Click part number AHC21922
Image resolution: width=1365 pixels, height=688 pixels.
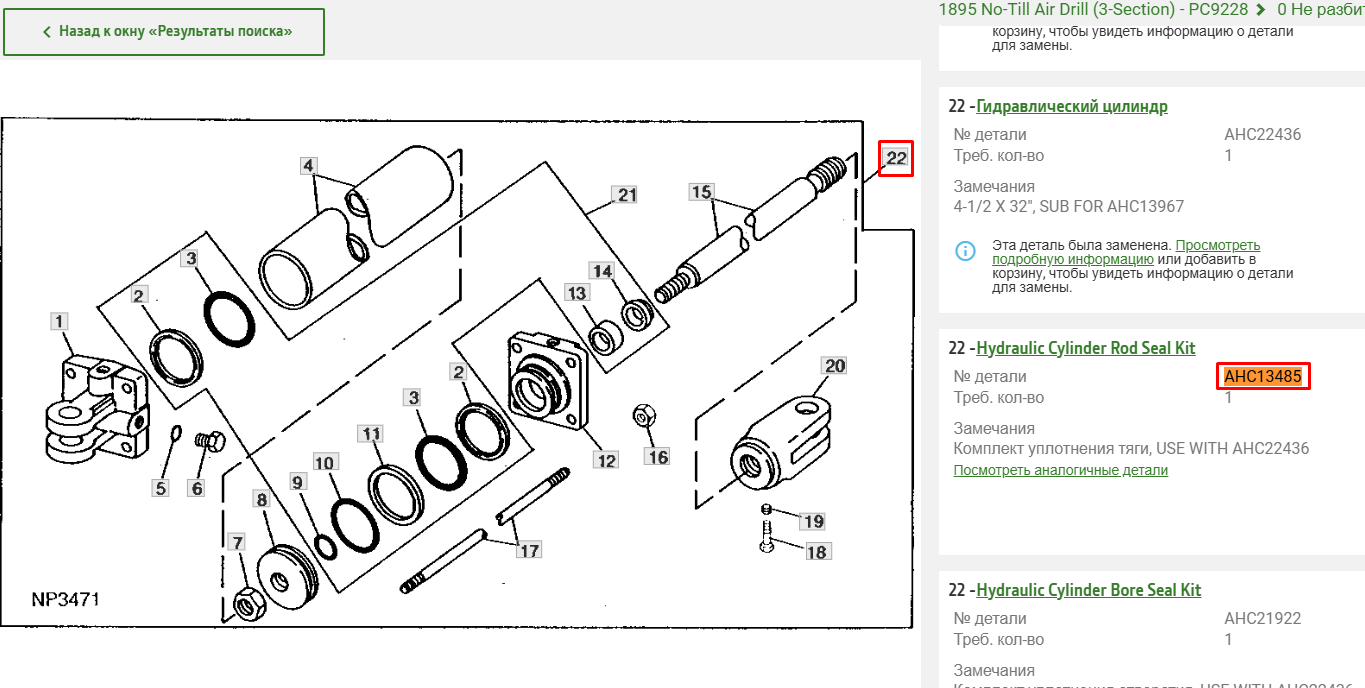(x=1263, y=618)
